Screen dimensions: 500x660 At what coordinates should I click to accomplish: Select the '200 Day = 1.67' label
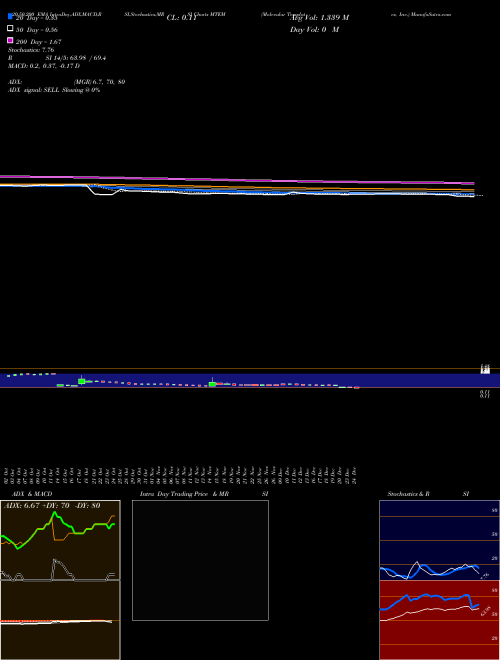pos(39,42)
